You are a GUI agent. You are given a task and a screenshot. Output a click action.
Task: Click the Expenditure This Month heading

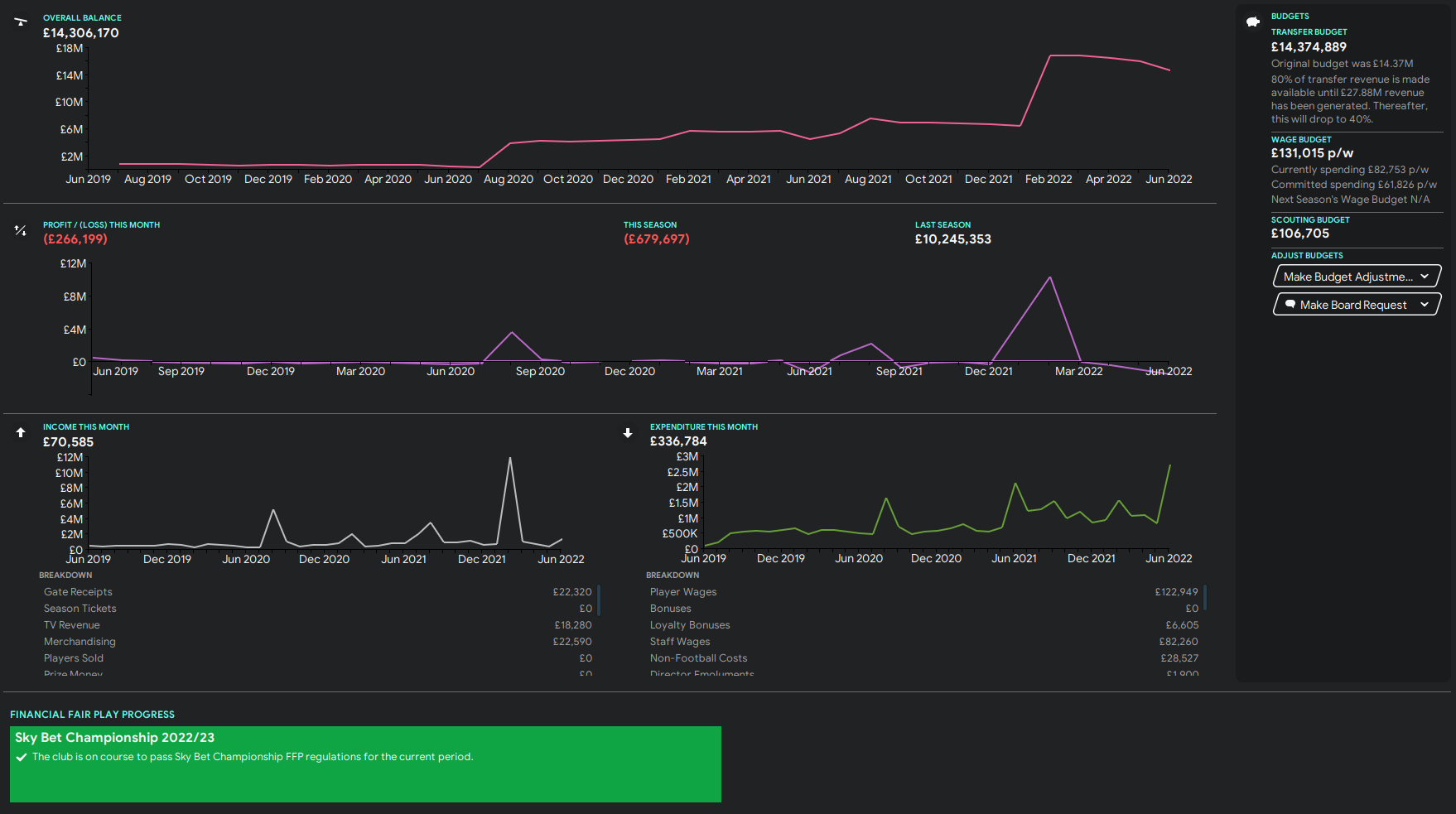click(704, 427)
